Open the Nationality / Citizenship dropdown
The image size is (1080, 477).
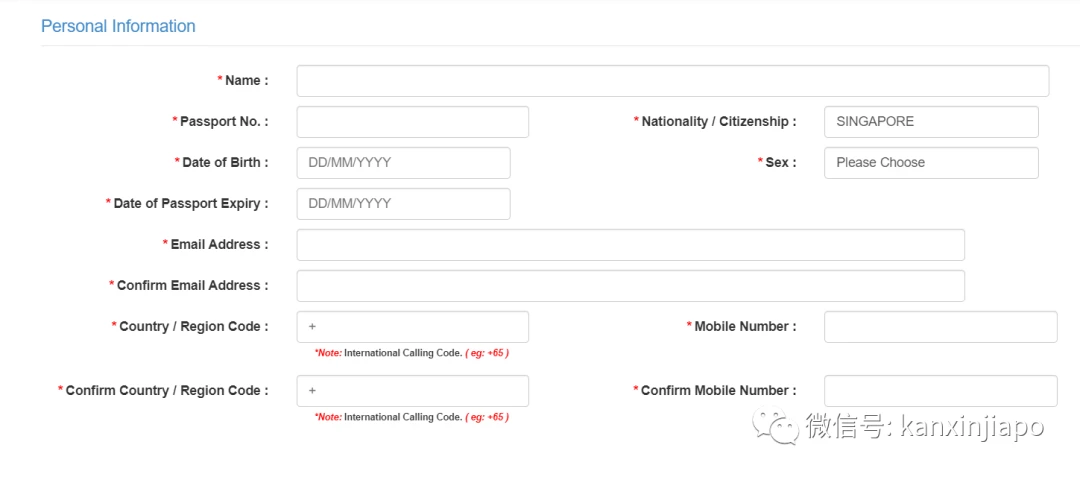point(931,122)
